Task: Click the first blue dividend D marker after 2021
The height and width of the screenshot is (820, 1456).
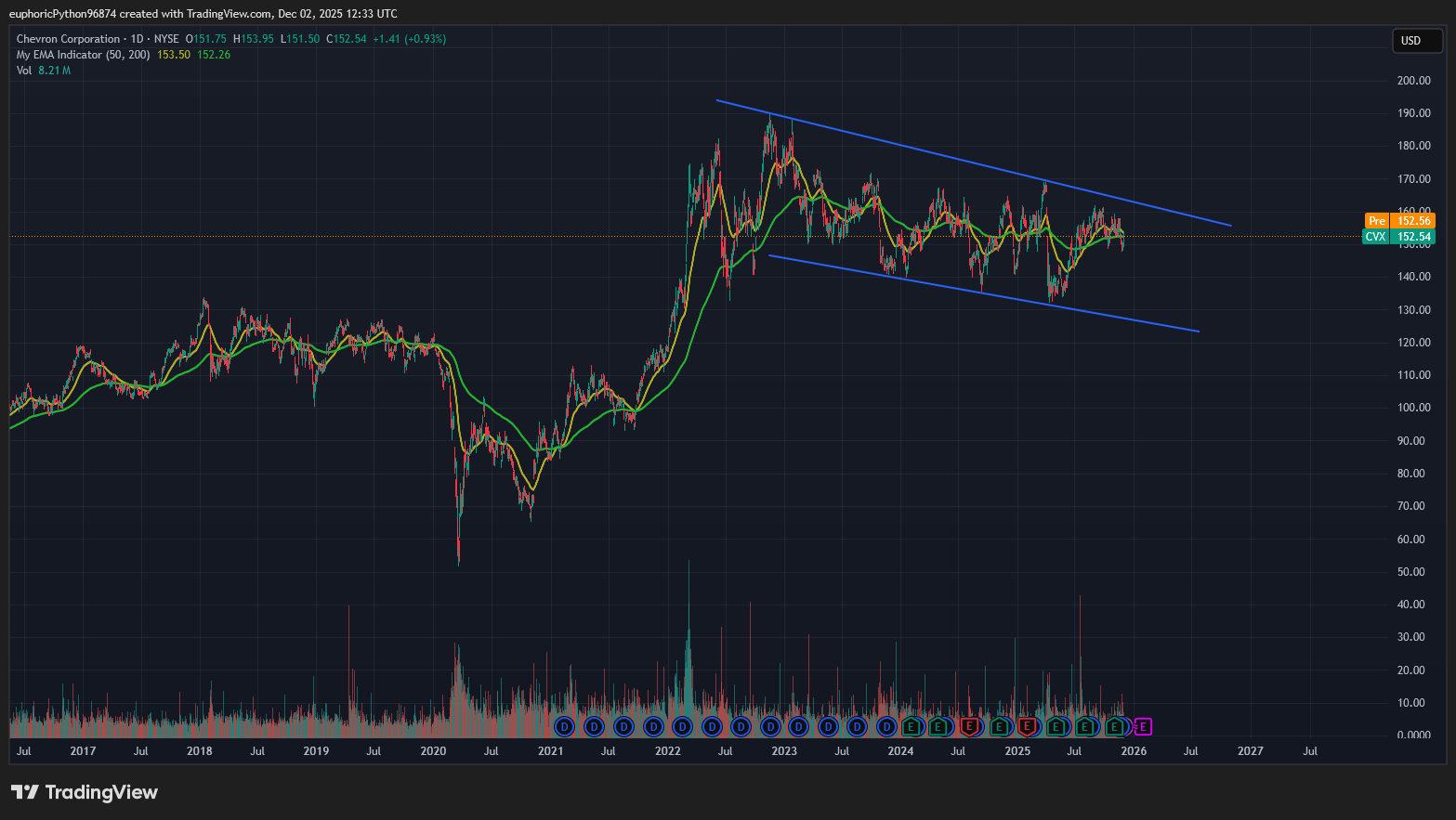Action: [564, 726]
